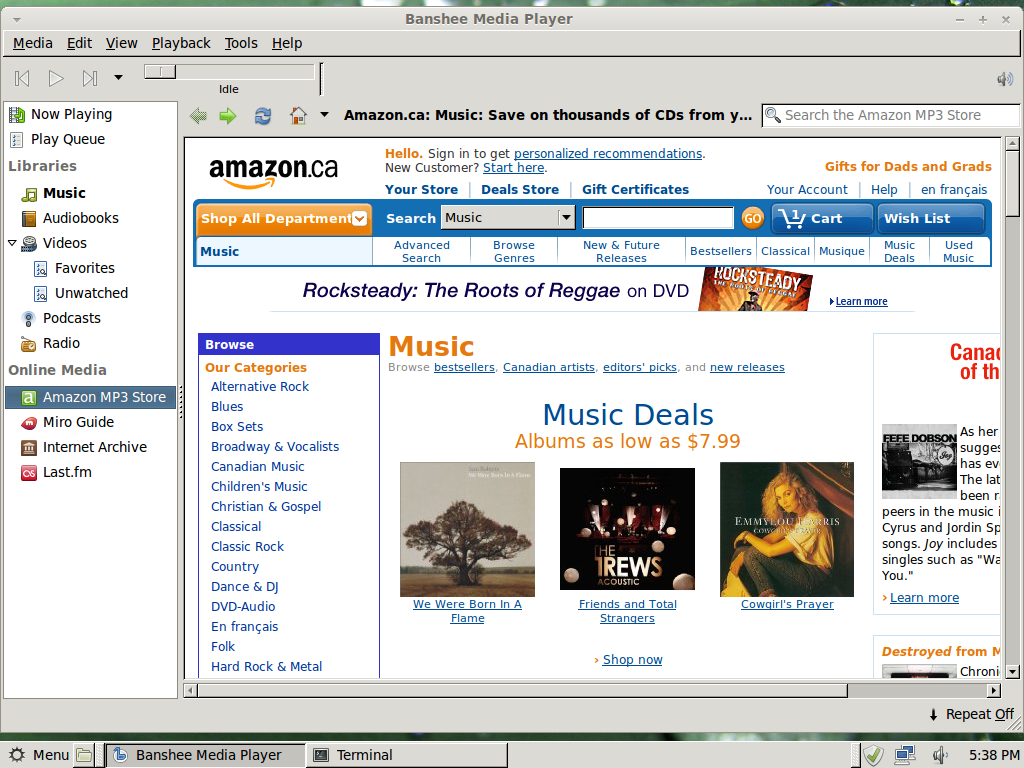Open the dropdown arrow next to Home icon
Image resolution: width=1024 pixels, height=768 pixels.
tap(324, 115)
